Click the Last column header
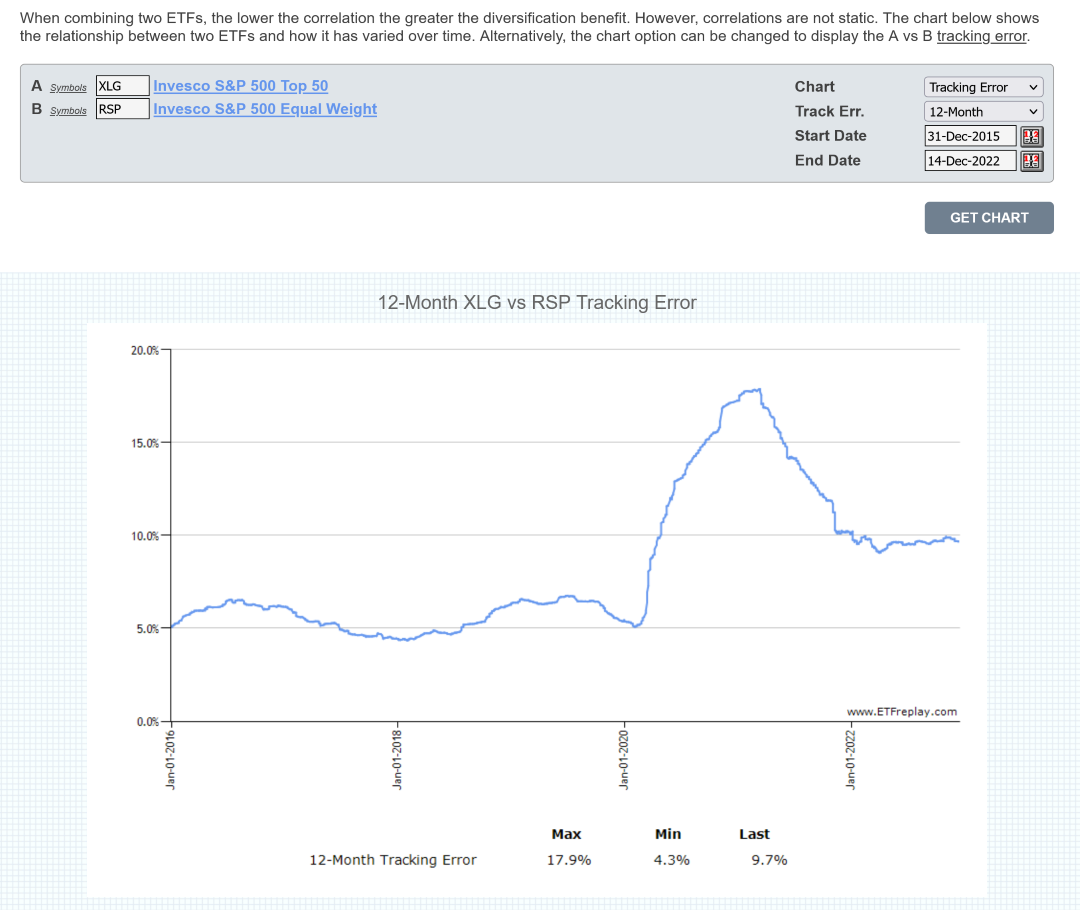Image resolution: width=1080 pixels, height=910 pixels. [x=754, y=834]
